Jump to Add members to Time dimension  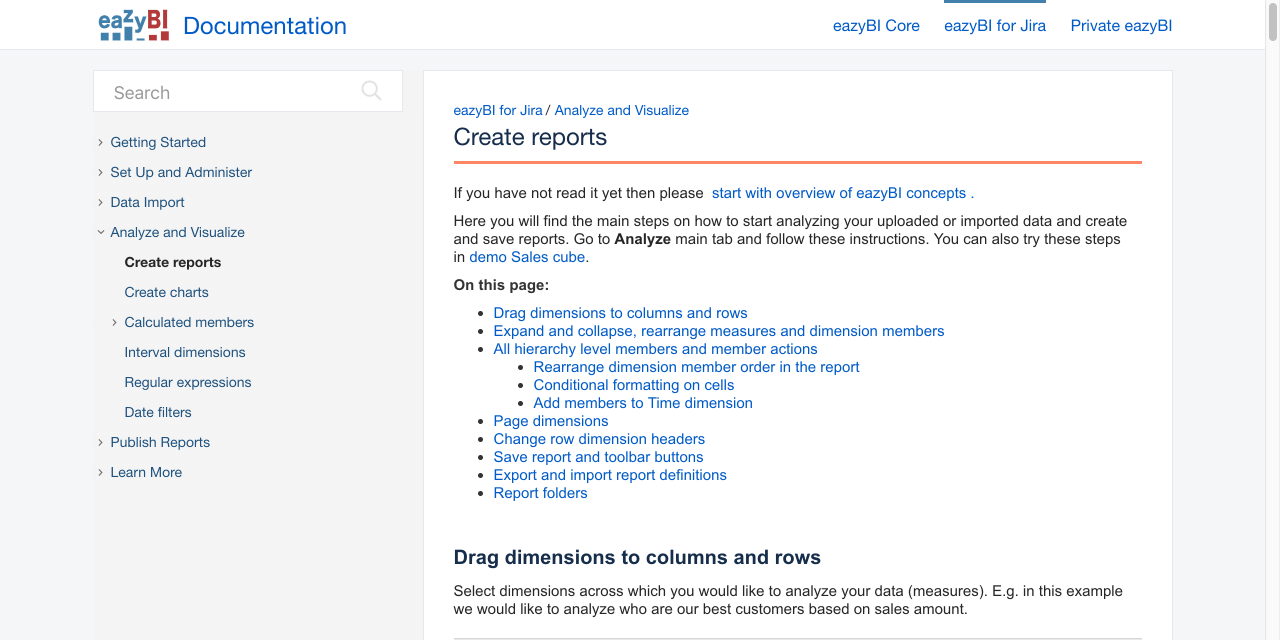643,403
